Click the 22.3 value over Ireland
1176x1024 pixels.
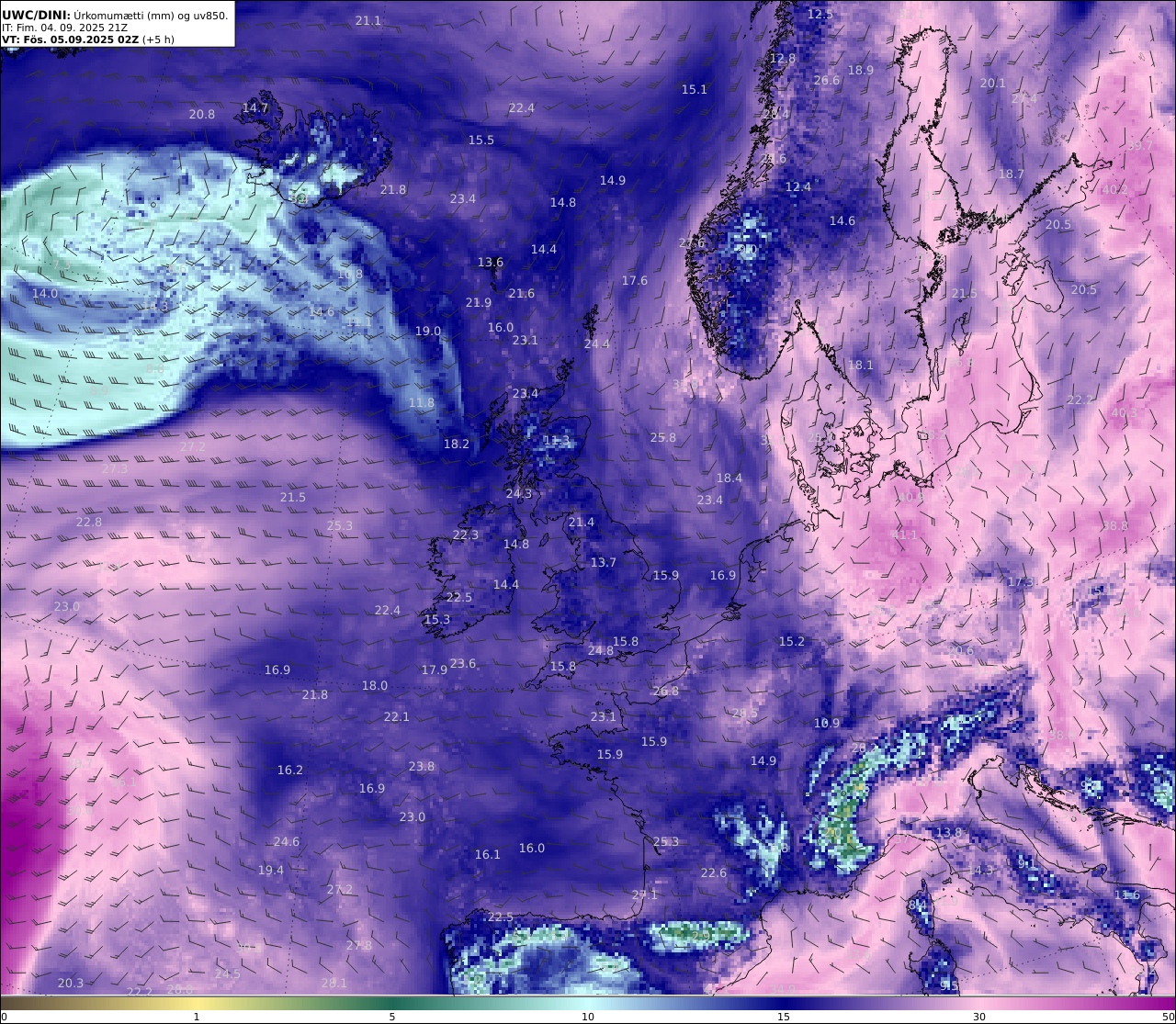pos(466,535)
